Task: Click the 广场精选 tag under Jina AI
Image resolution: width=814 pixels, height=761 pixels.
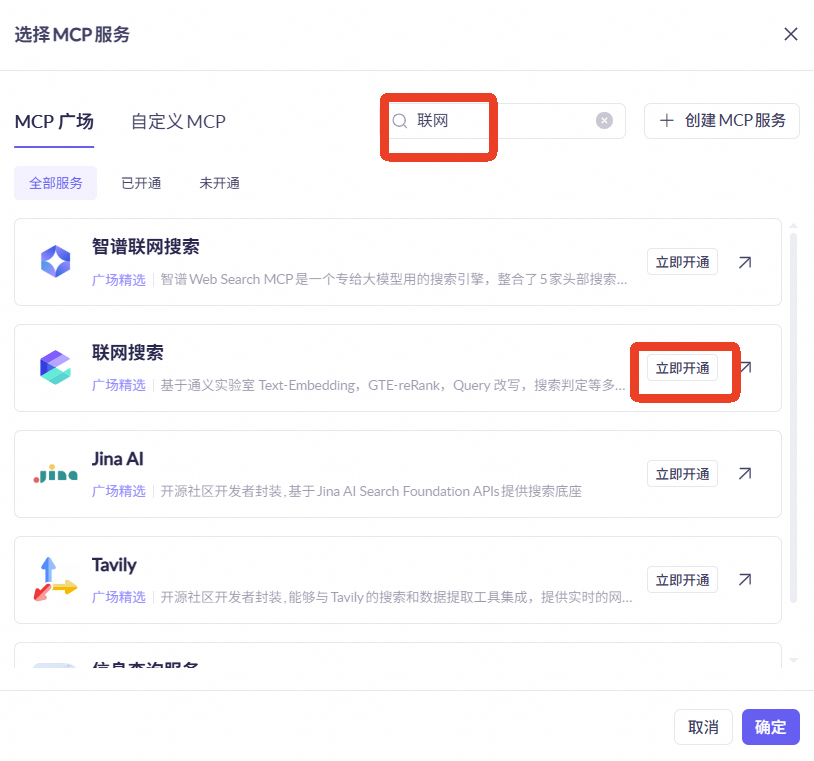Action: pos(119,491)
